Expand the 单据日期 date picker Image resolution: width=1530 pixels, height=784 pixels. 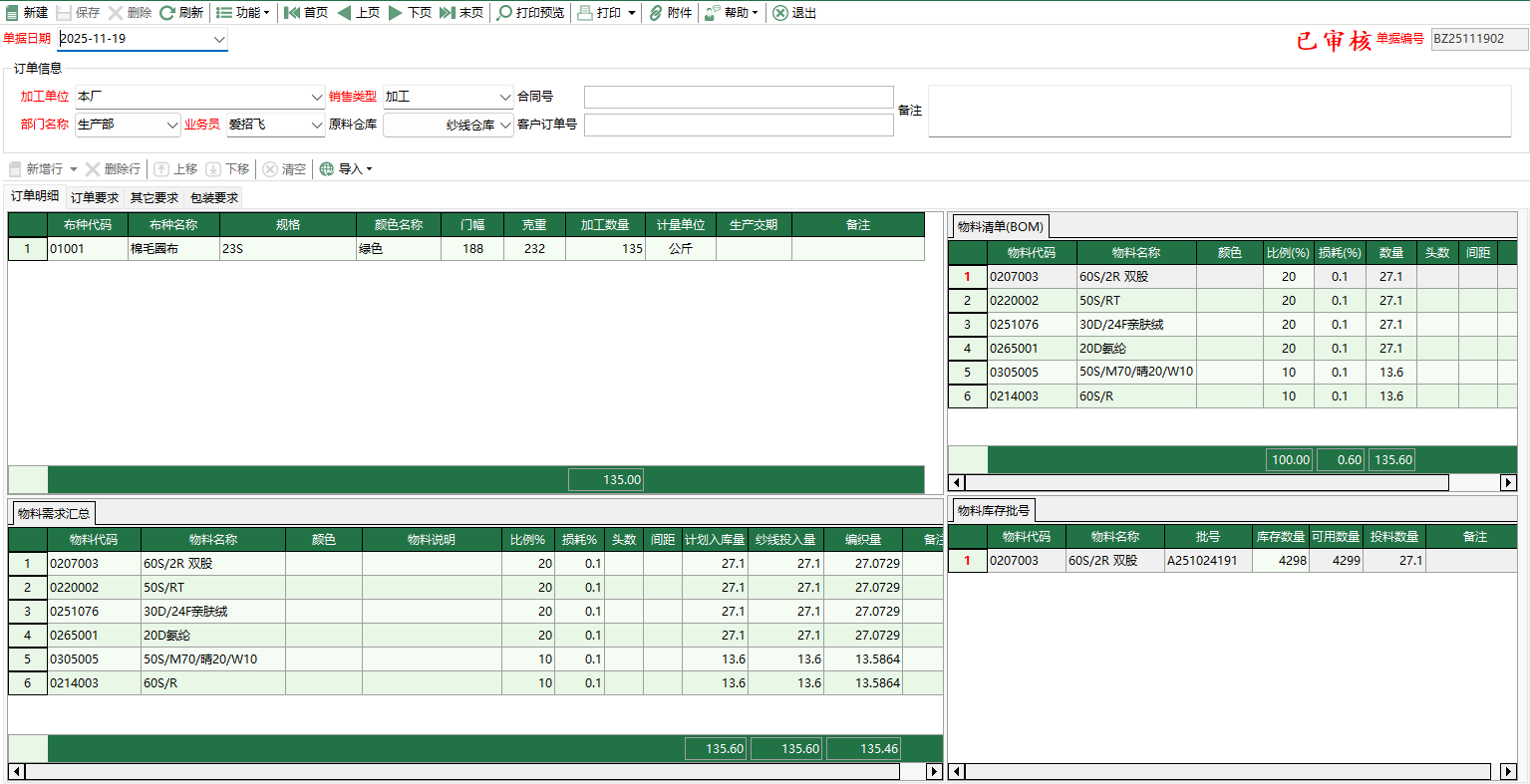pos(219,39)
